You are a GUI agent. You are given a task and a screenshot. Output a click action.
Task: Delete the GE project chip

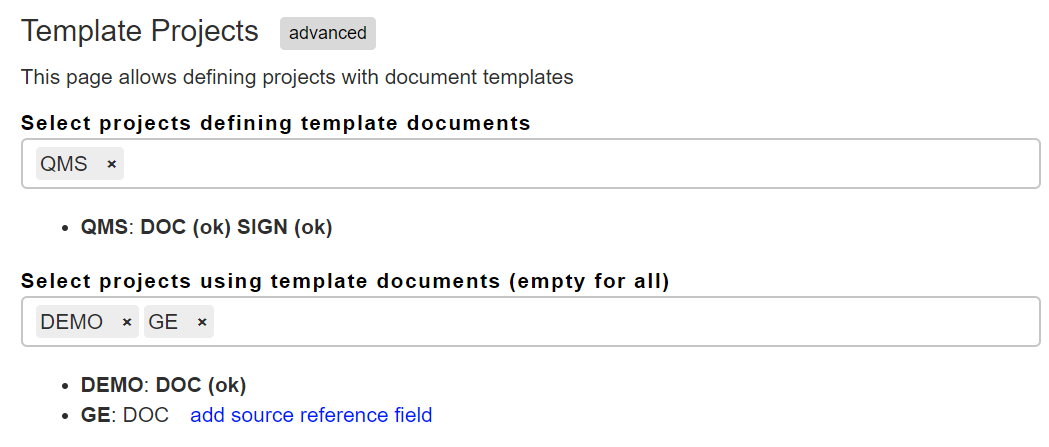pos(202,323)
